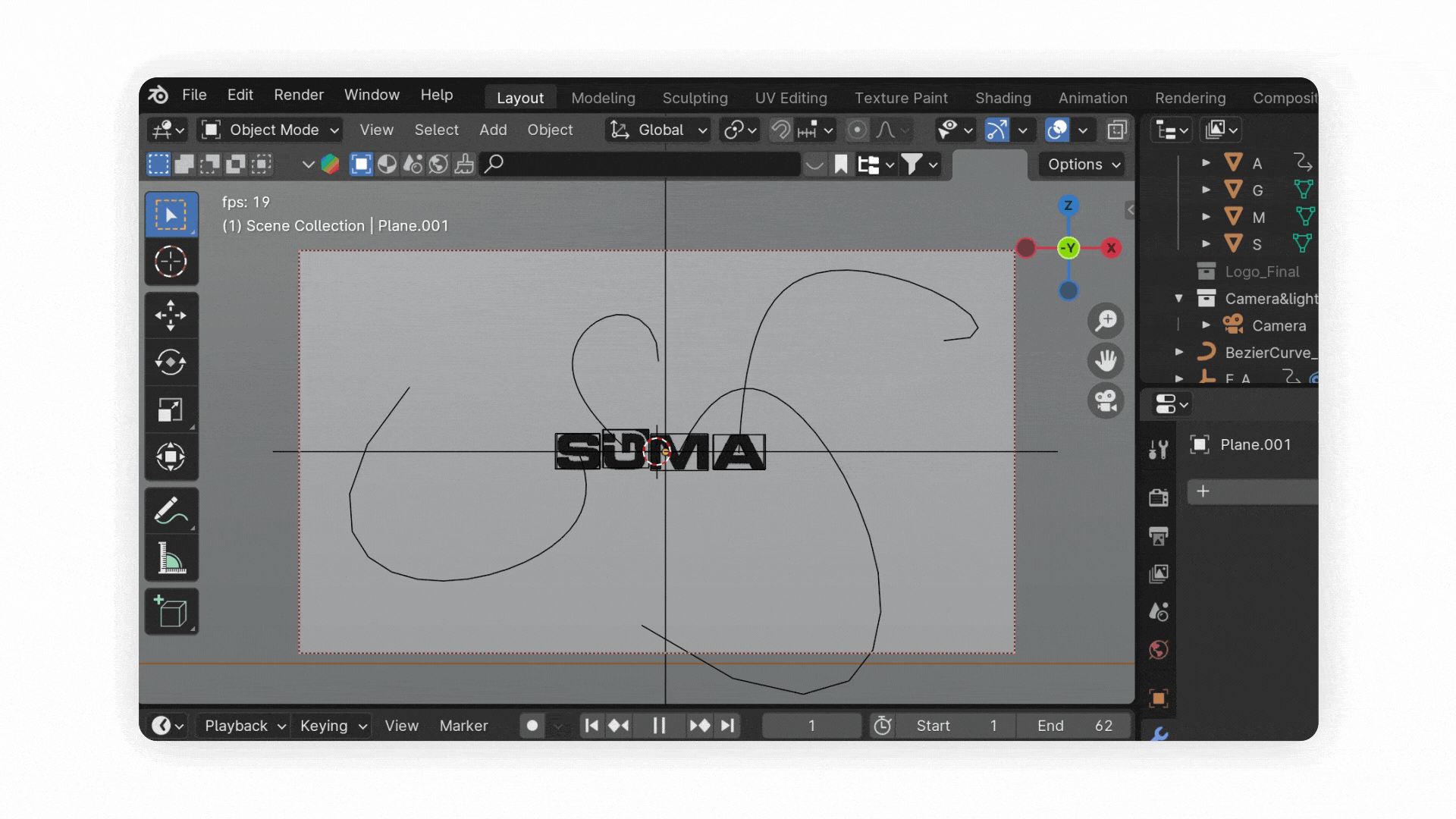1456x819 pixels.
Task: Select the Cursor tool
Action: (171, 262)
